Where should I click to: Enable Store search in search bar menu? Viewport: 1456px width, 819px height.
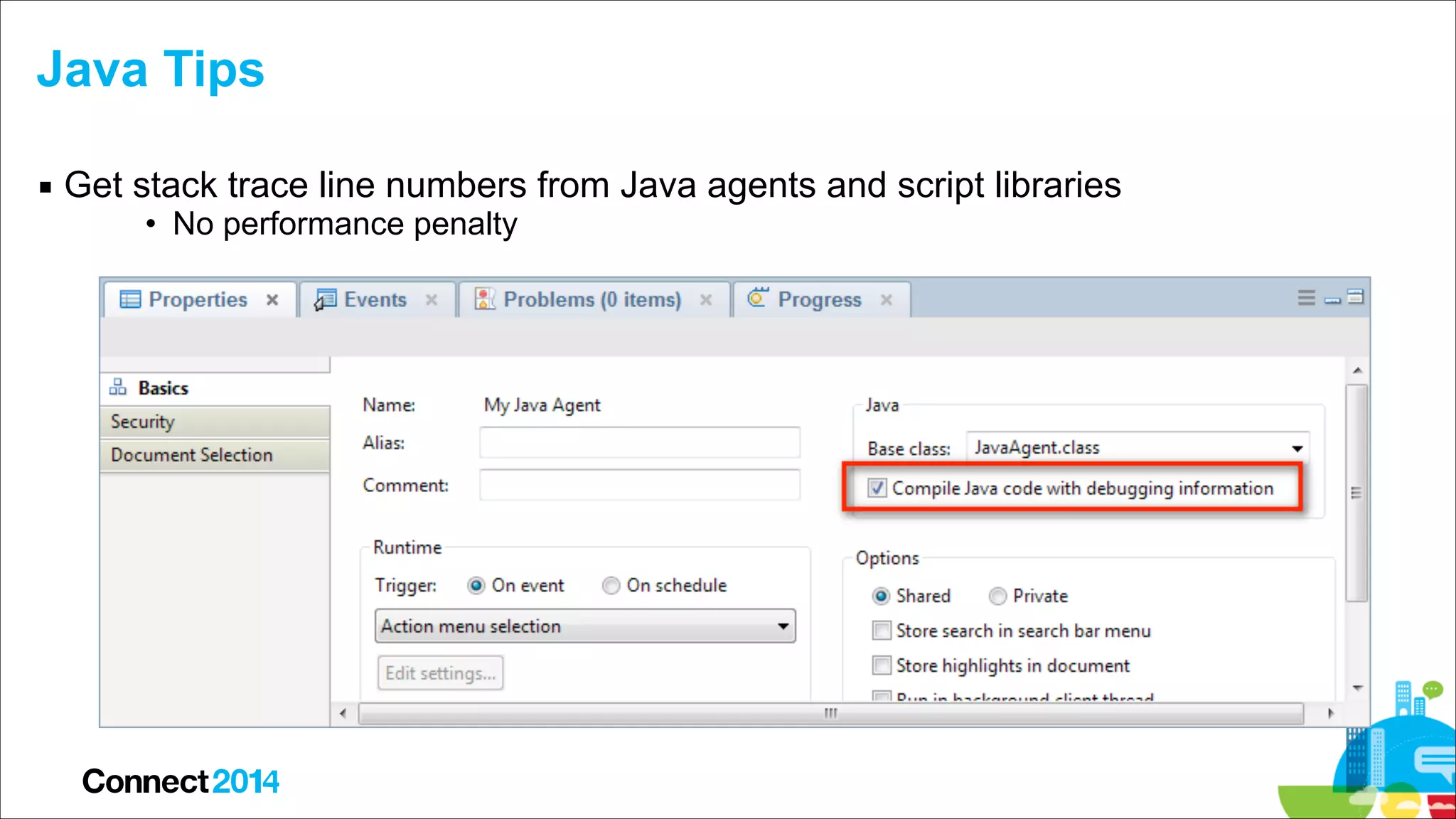[x=882, y=630]
